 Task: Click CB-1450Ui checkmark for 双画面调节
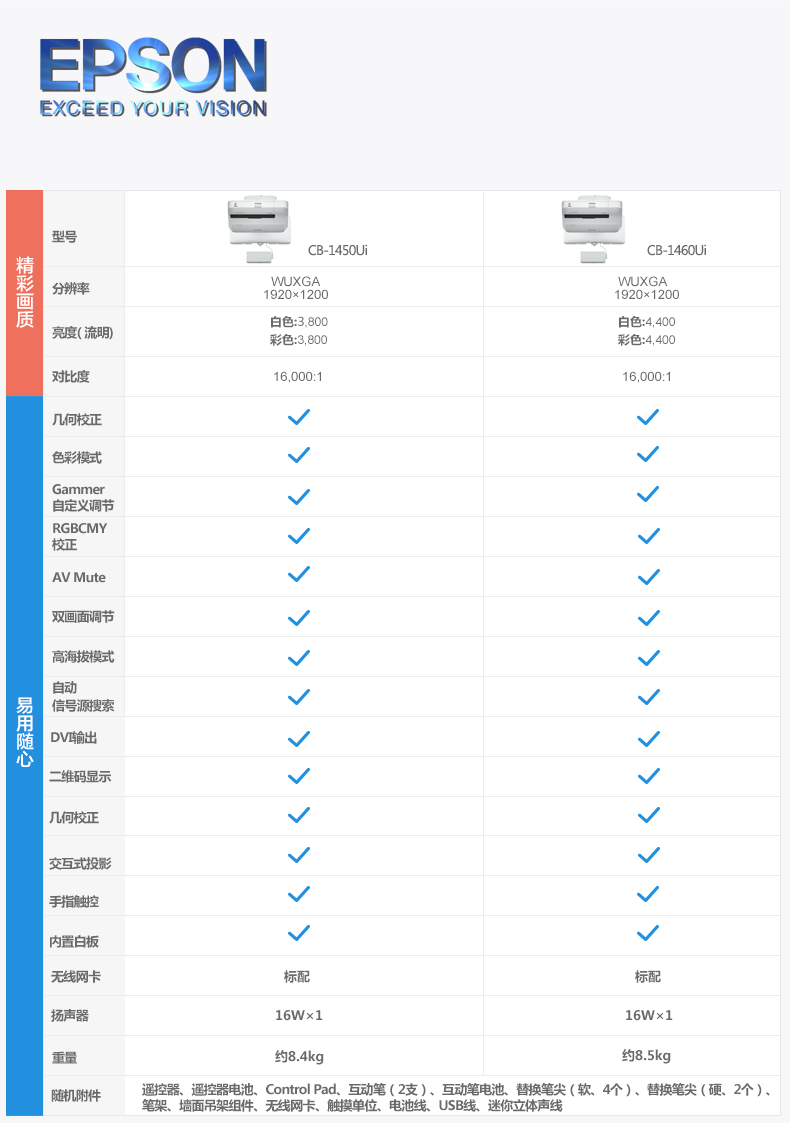[299, 617]
